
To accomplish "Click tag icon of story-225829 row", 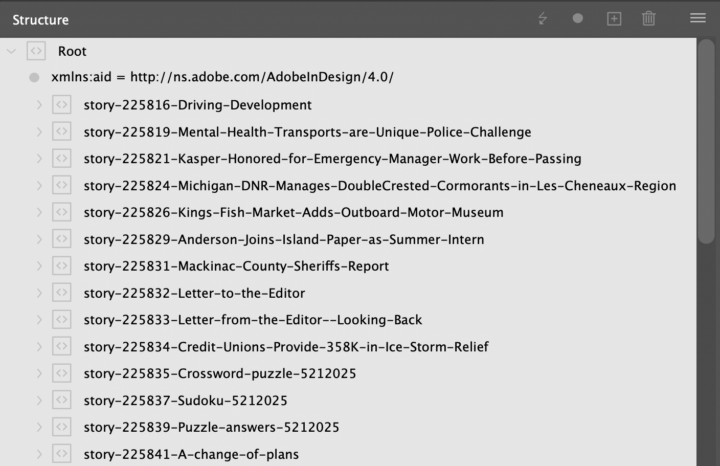I will click(x=62, y=239).
